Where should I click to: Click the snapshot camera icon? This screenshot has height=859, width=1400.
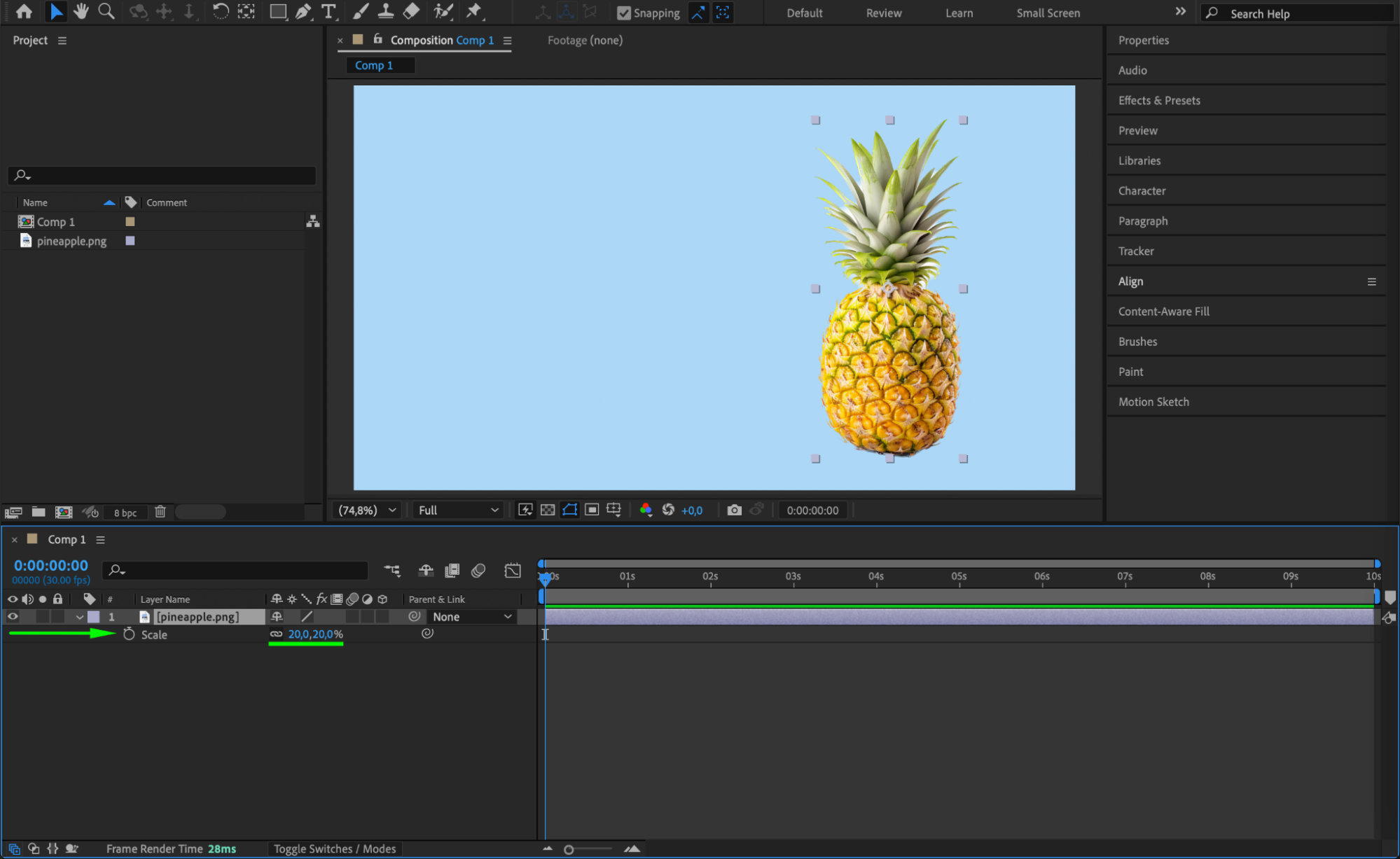(734, 510)
